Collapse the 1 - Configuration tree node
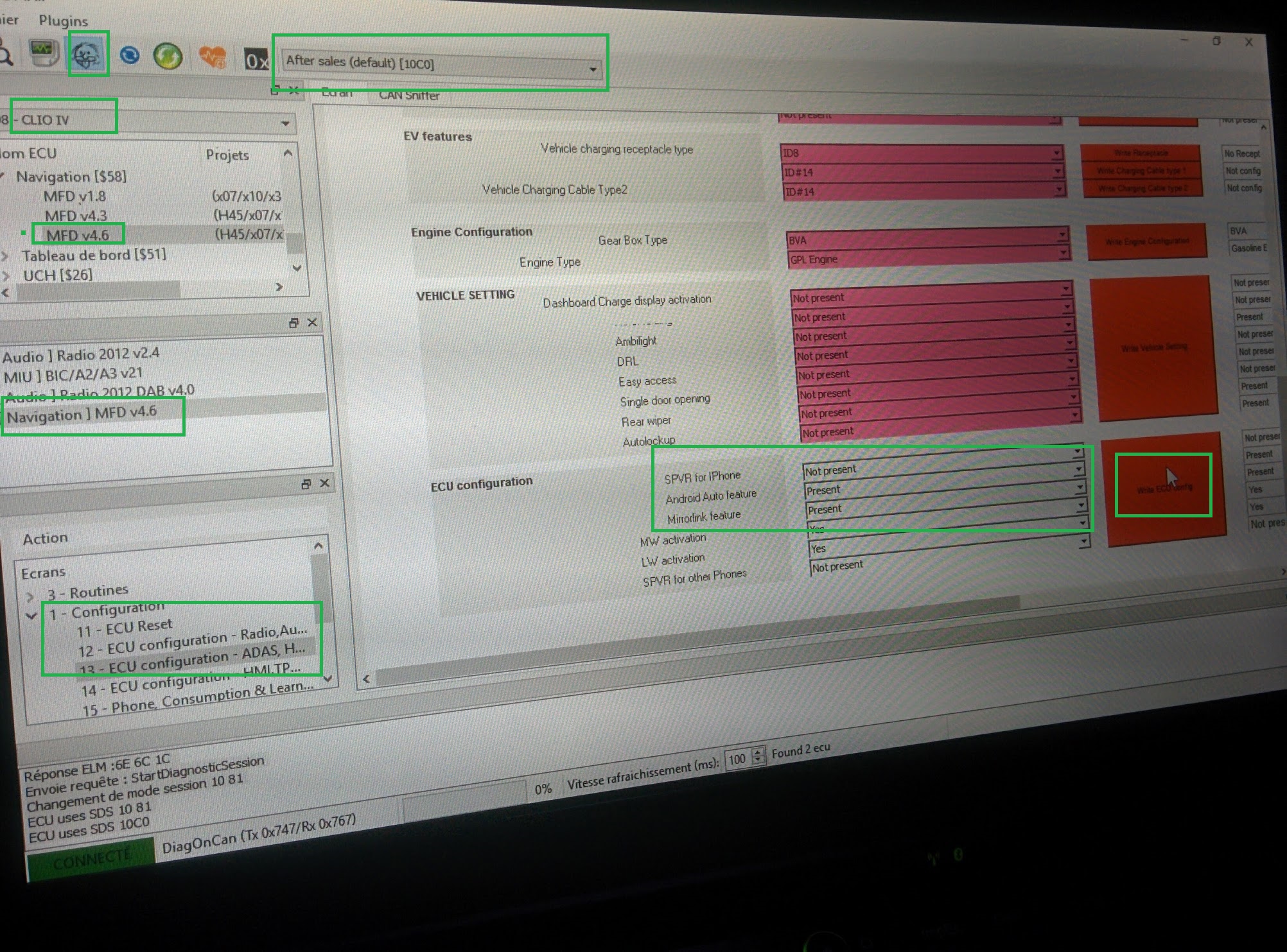 click(31, 615)
